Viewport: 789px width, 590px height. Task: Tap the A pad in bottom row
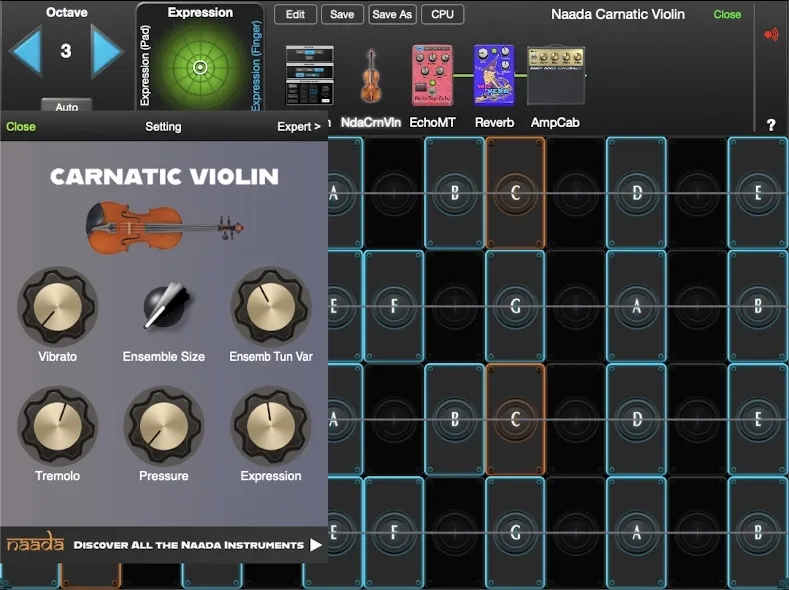pyautogui.click(x=637, y=533)
